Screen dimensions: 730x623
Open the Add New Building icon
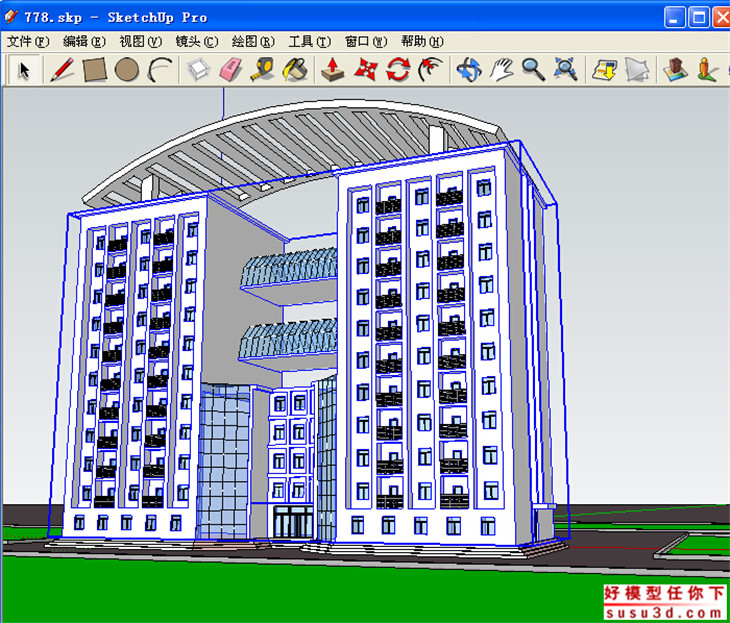pyautogui.click(x=675, y=70)
